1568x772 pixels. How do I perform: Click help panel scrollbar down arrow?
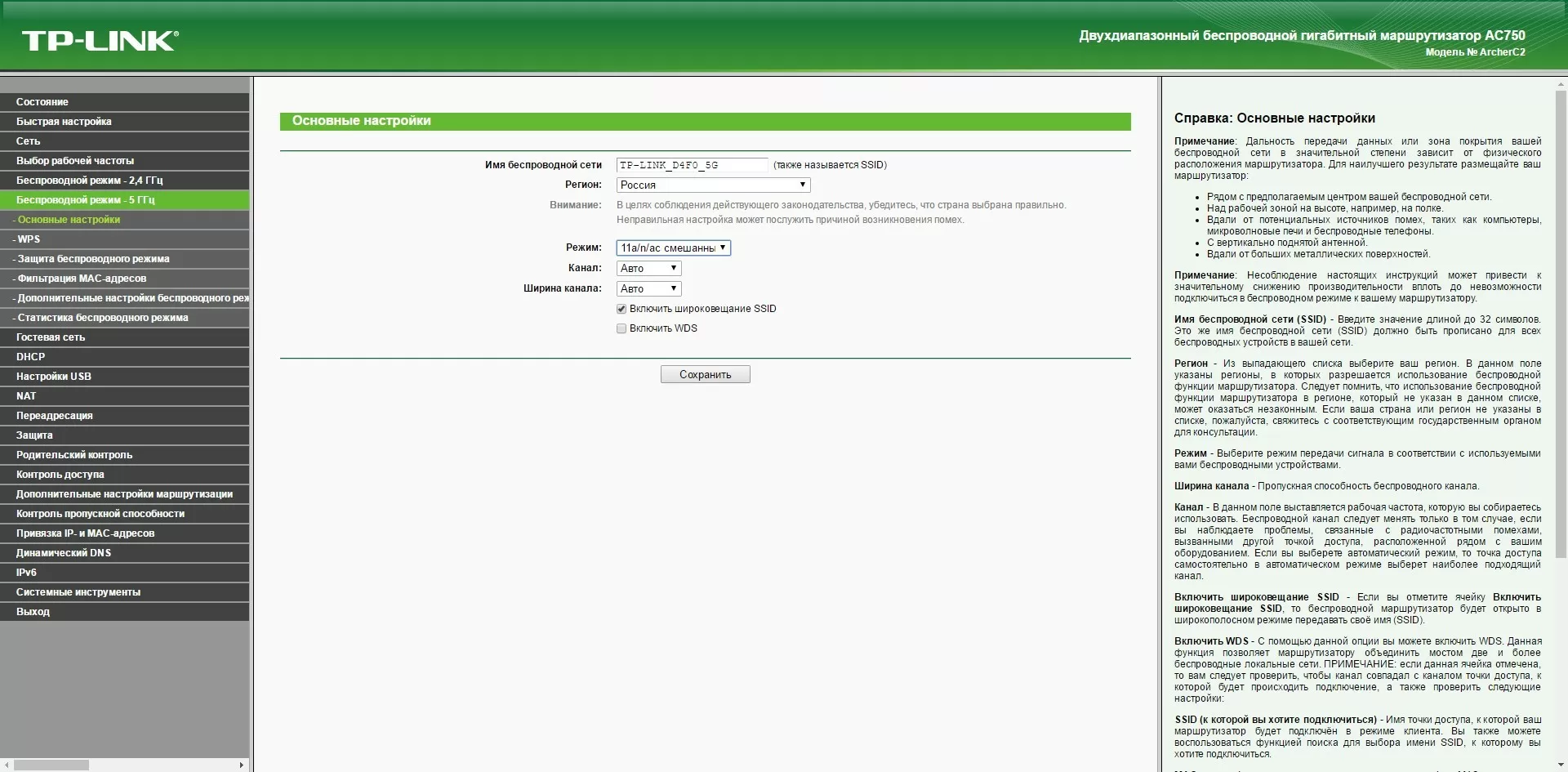1561,765
